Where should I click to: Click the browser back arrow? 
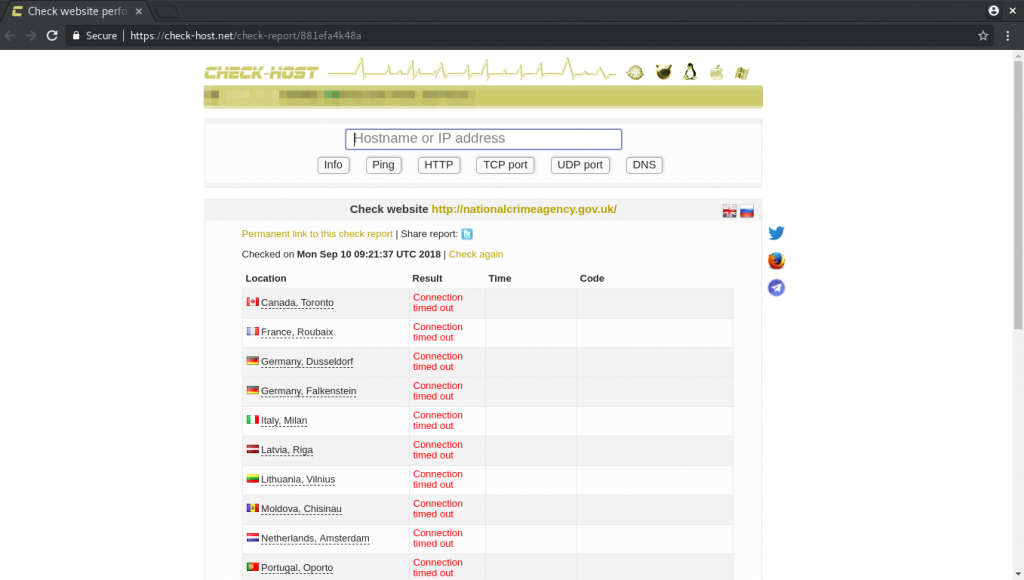[10, 36]
